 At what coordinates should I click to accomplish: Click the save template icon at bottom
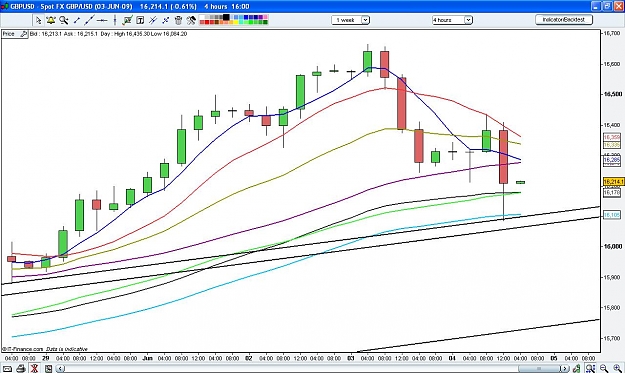coord(48,369)
